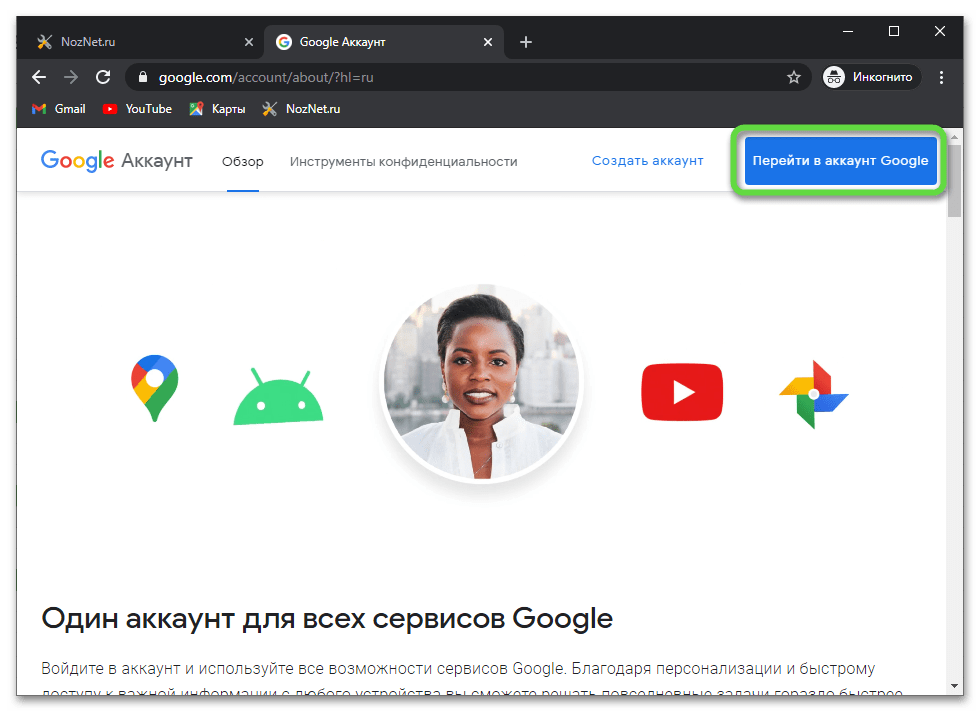980x712 pixels.
Task: Open the Chrome three-dot menu
Action: point(941,77)
